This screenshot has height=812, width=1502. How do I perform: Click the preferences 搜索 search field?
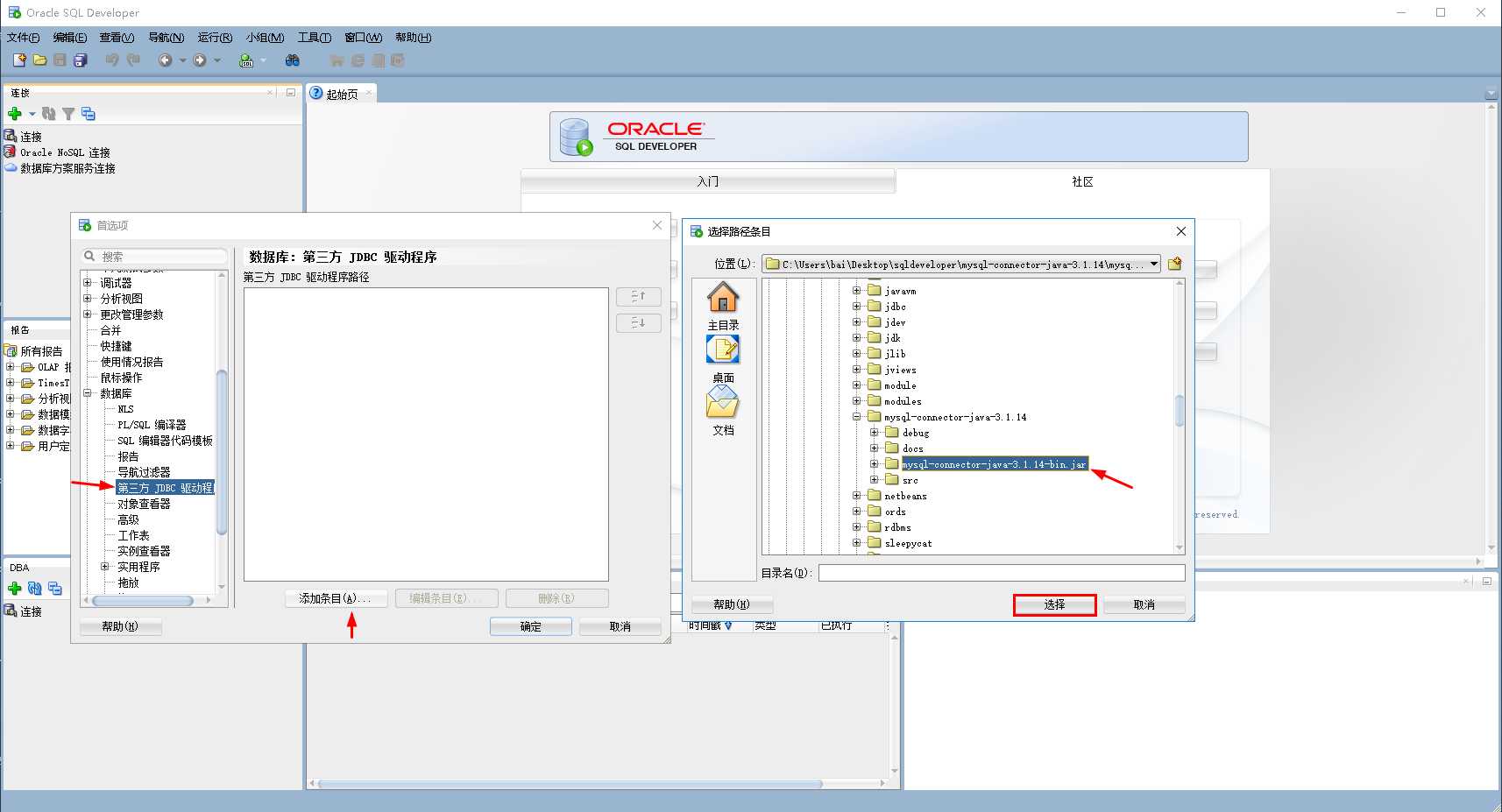[x=154, y=256]
